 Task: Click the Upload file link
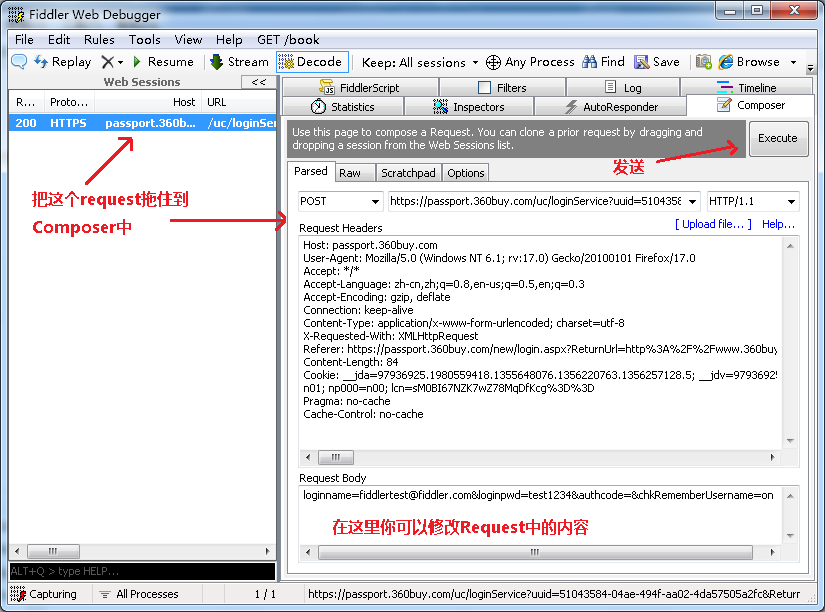(713, 224)
